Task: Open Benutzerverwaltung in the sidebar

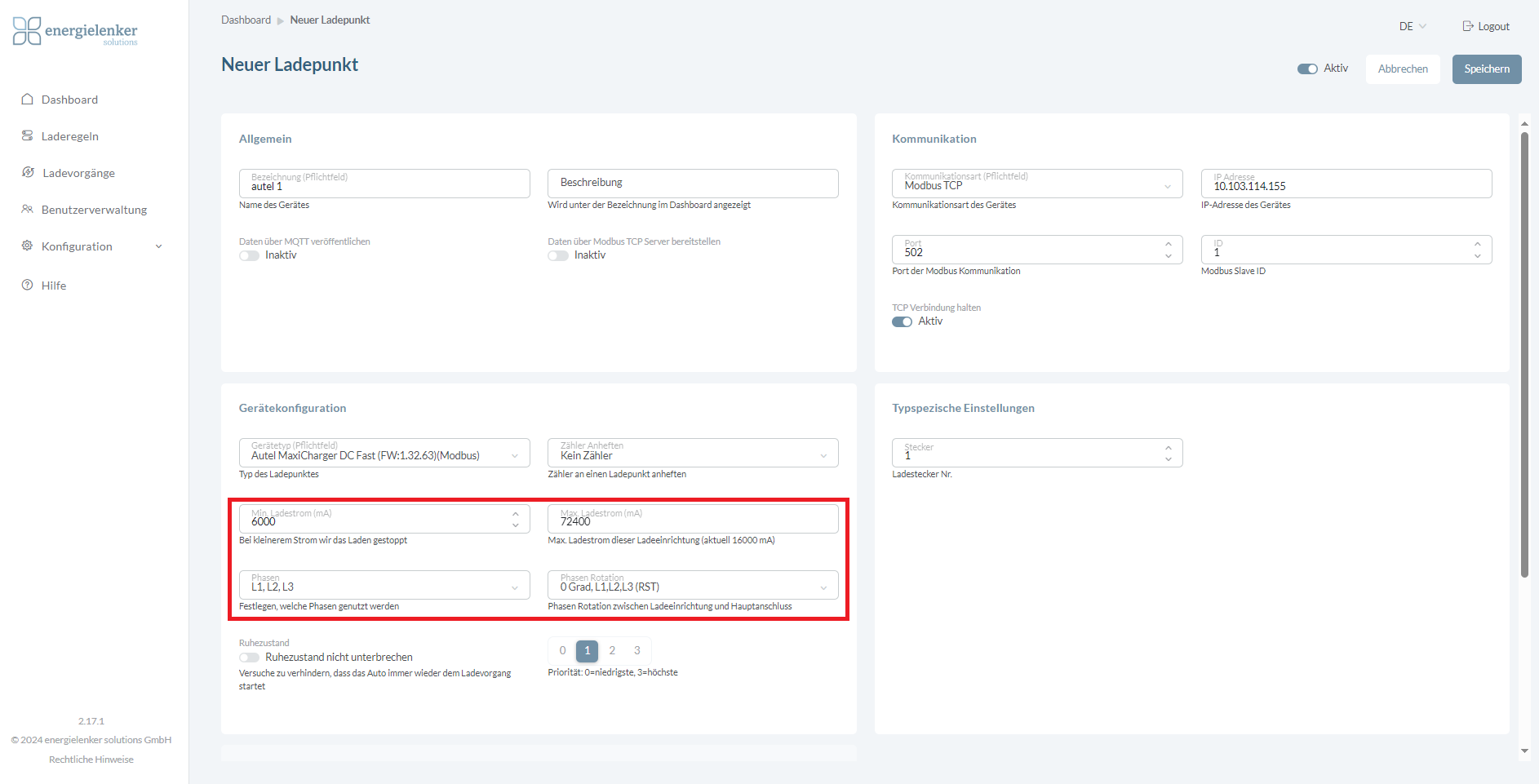Action: pos(94,210)
